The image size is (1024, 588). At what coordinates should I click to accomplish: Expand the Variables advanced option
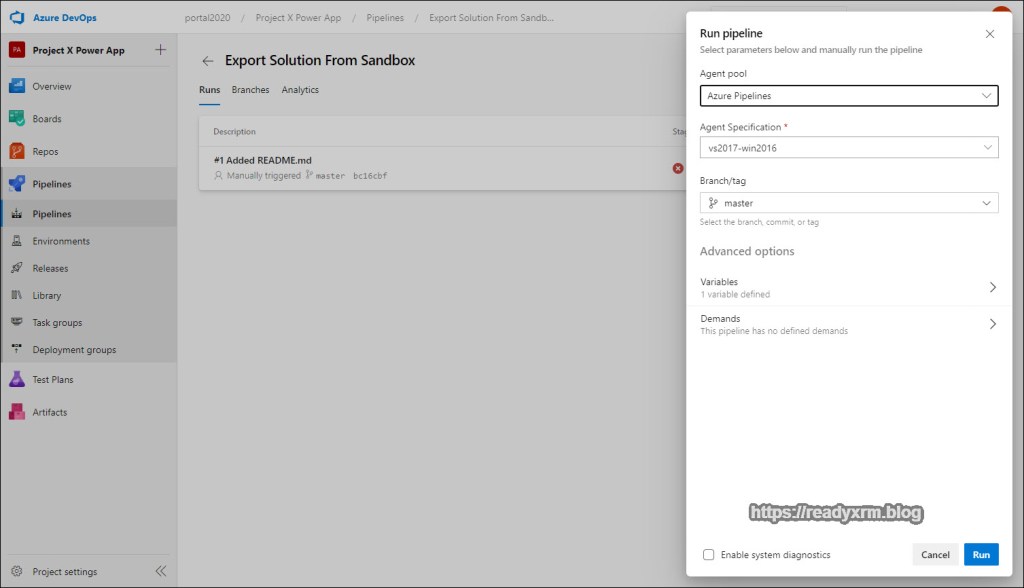(848, 288)
